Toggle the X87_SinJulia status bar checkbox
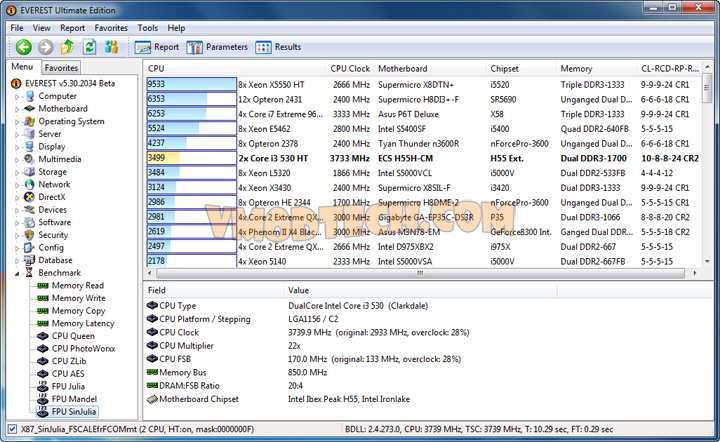 point(12,430)
